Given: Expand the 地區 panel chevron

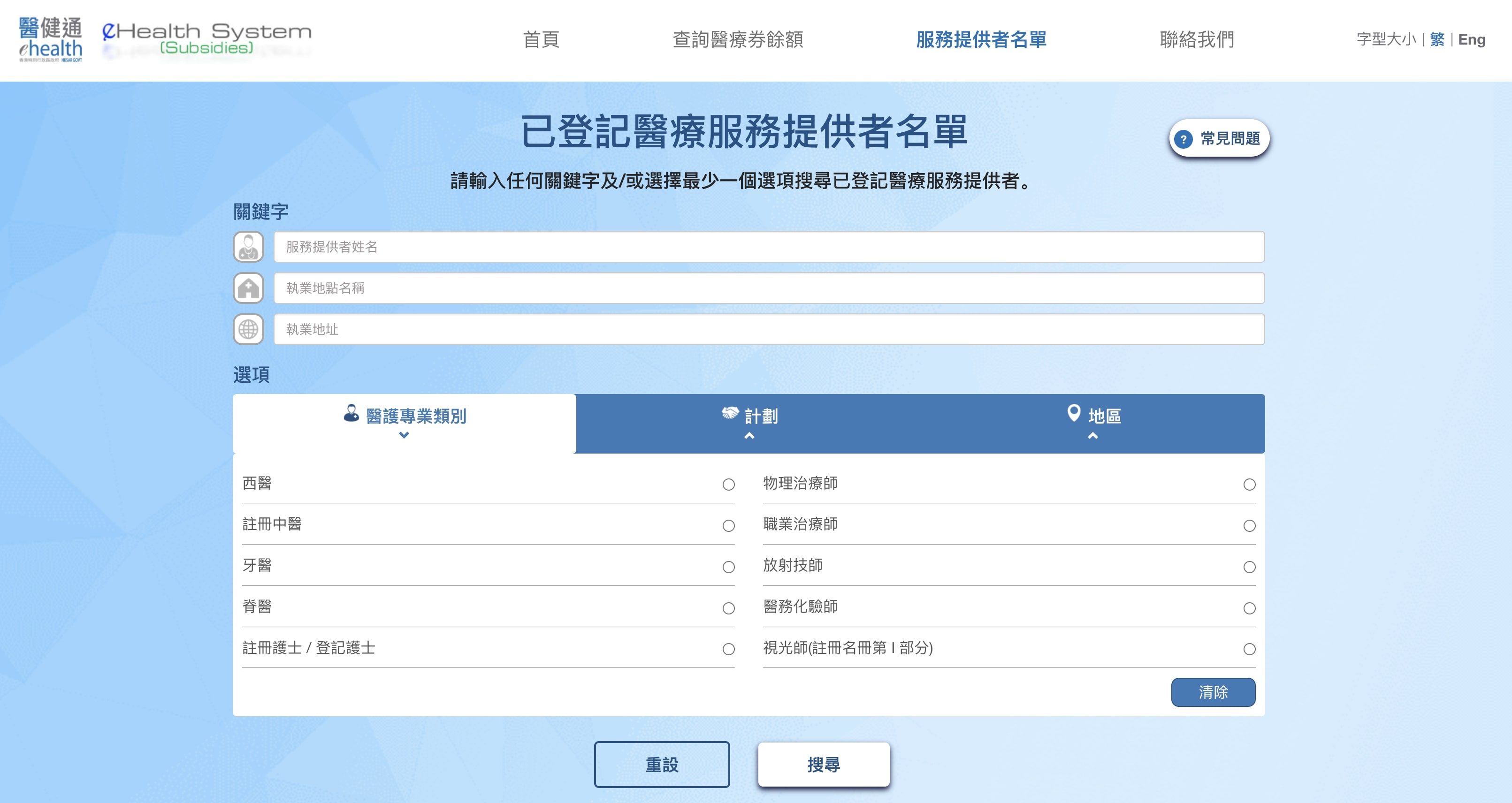Looking at the screenshot, I should tap(1092, 436).
